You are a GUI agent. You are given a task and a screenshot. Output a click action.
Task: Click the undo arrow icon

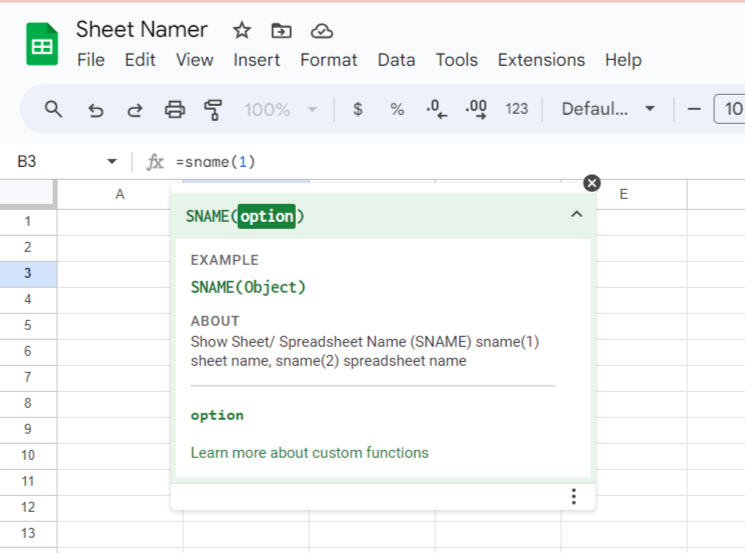click(96, 109)
